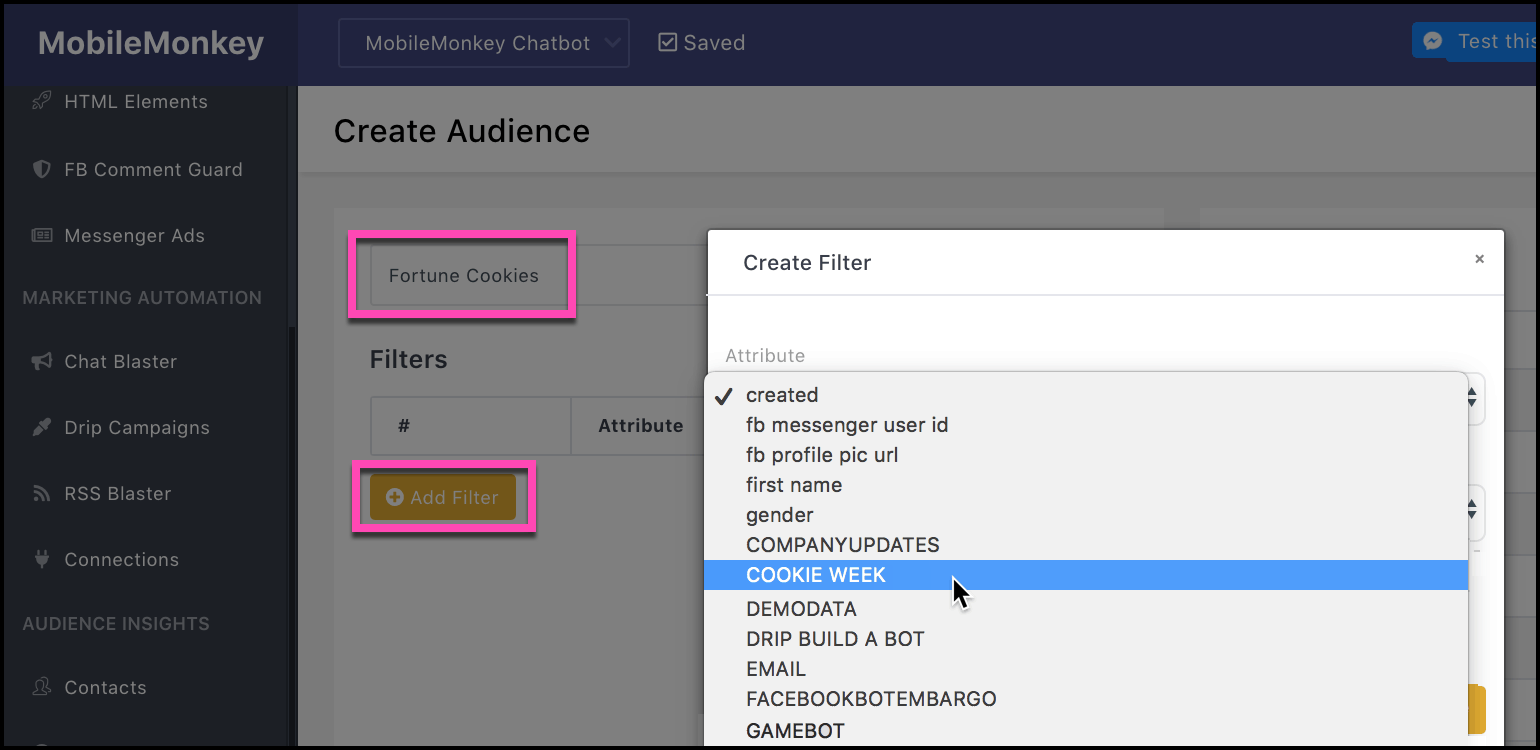Choose GAMEBOT from the list
Screen dimensions: 1540x750
tap(1086, 730)
